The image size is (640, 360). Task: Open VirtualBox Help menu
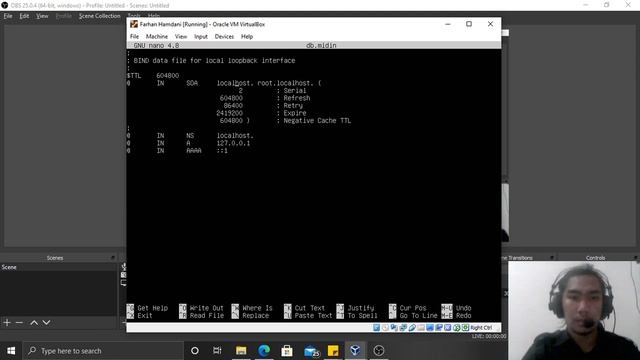click(x=247, y=36)
